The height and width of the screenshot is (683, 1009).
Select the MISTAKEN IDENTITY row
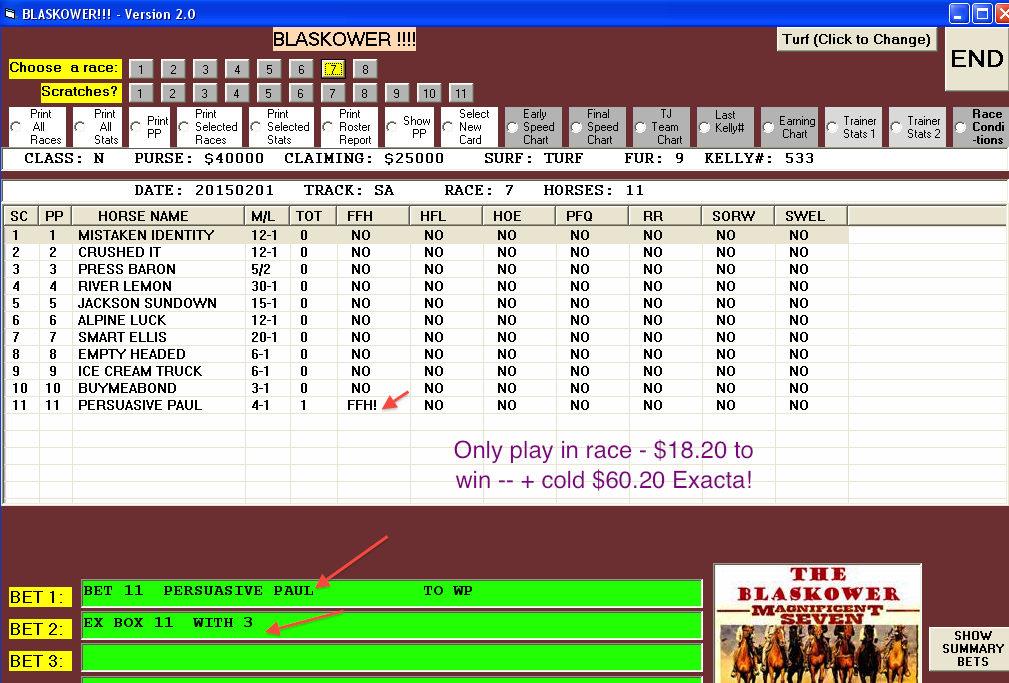pos(426,235)
